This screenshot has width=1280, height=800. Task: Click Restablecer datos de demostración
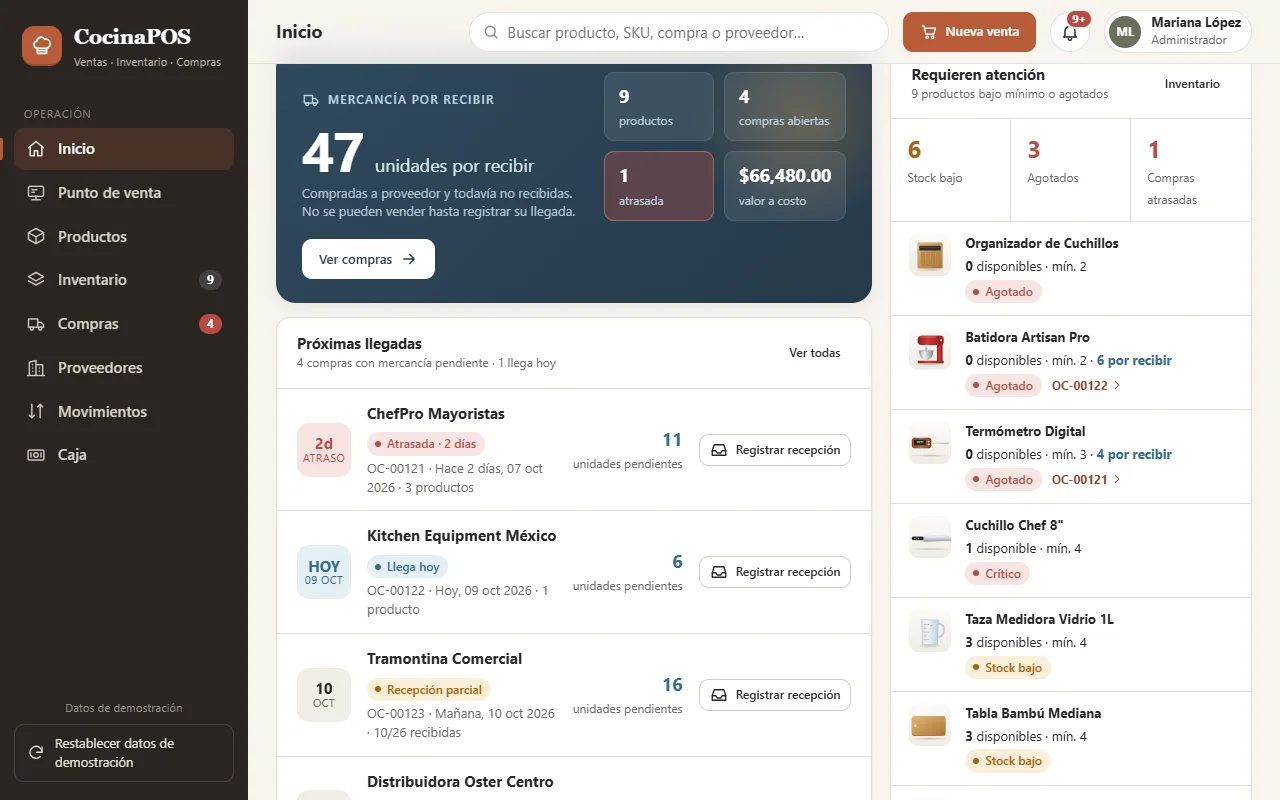point(124,753)
